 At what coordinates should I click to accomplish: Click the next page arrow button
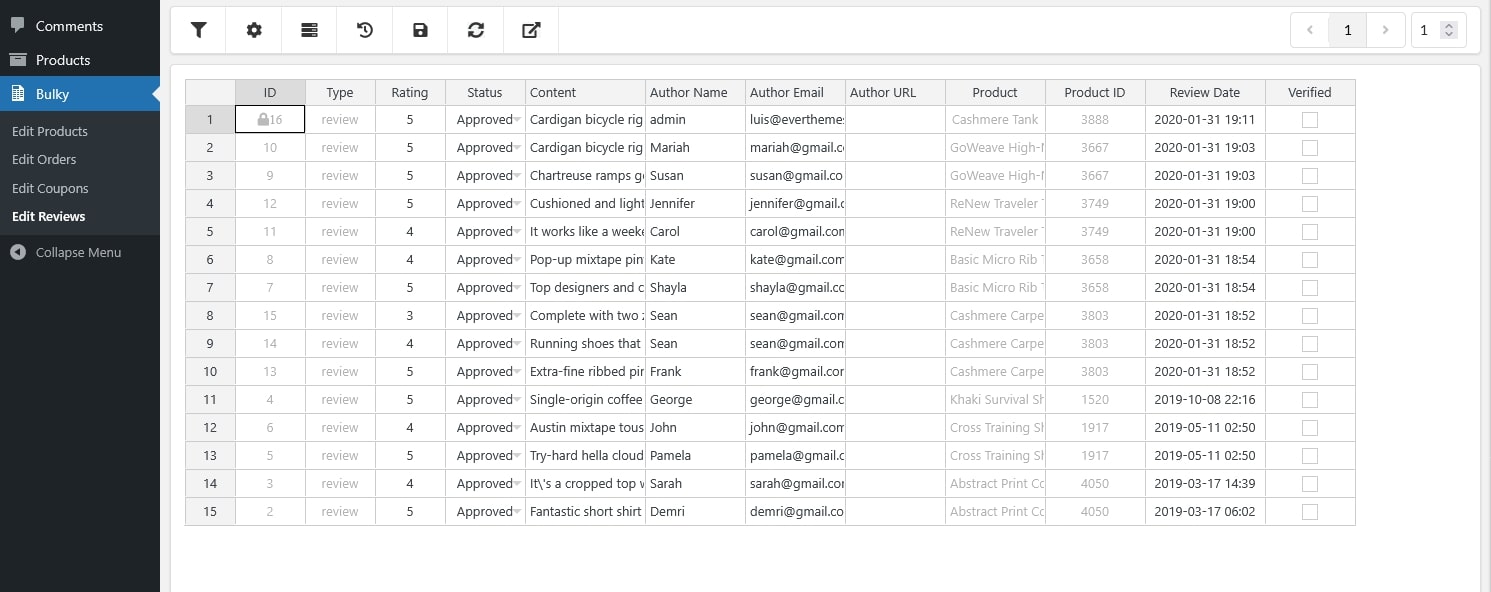point(1385,30)
